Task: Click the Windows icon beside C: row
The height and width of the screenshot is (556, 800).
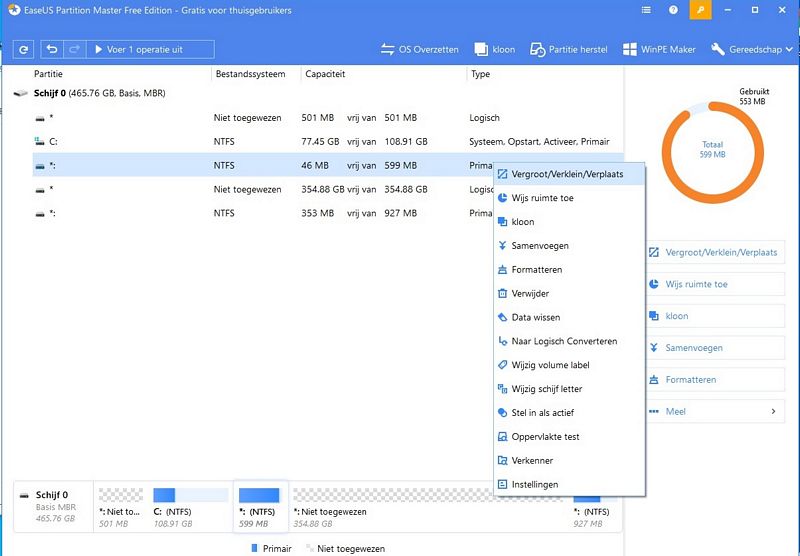Action: (x=39, y=141)
